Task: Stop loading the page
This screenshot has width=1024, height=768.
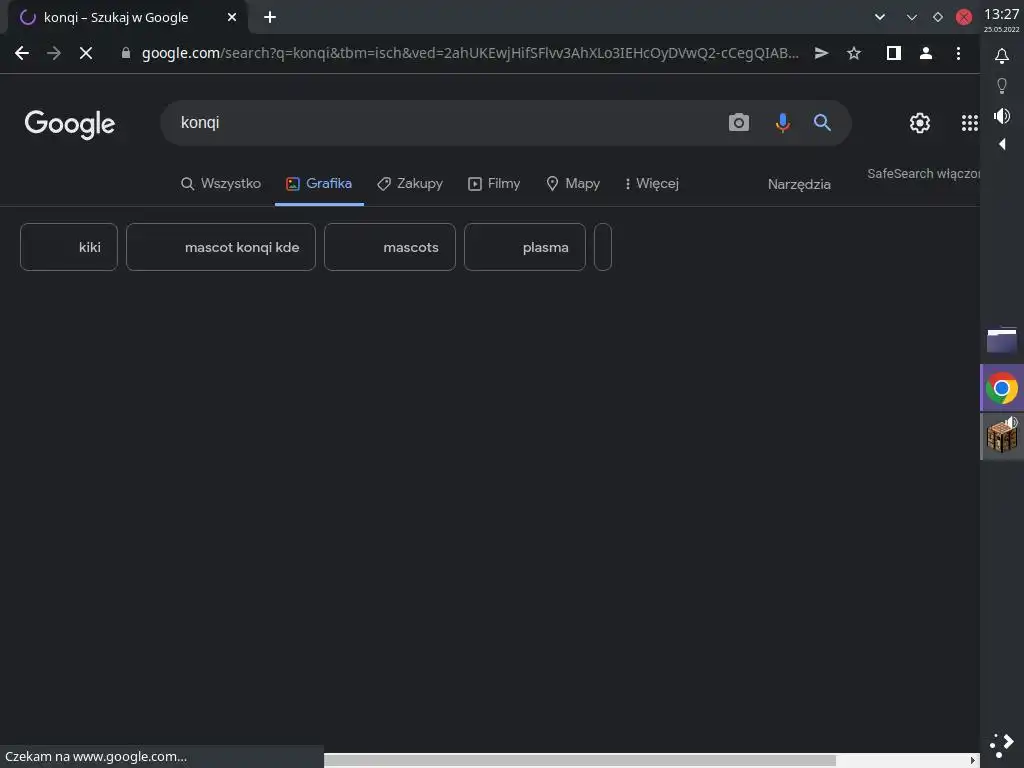Action: click(86, 53)
